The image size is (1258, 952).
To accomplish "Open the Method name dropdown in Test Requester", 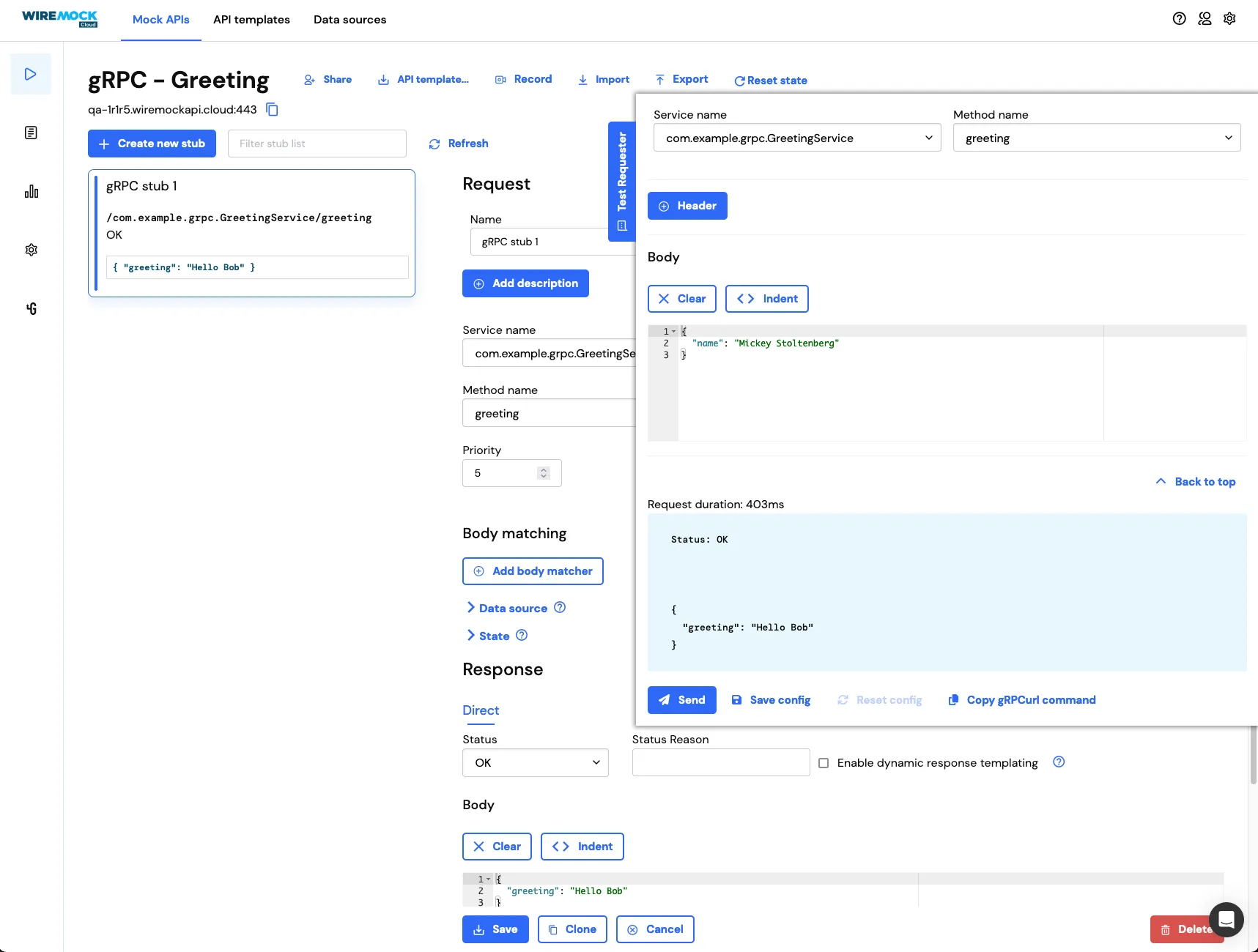I will (x=1097, y=138).
